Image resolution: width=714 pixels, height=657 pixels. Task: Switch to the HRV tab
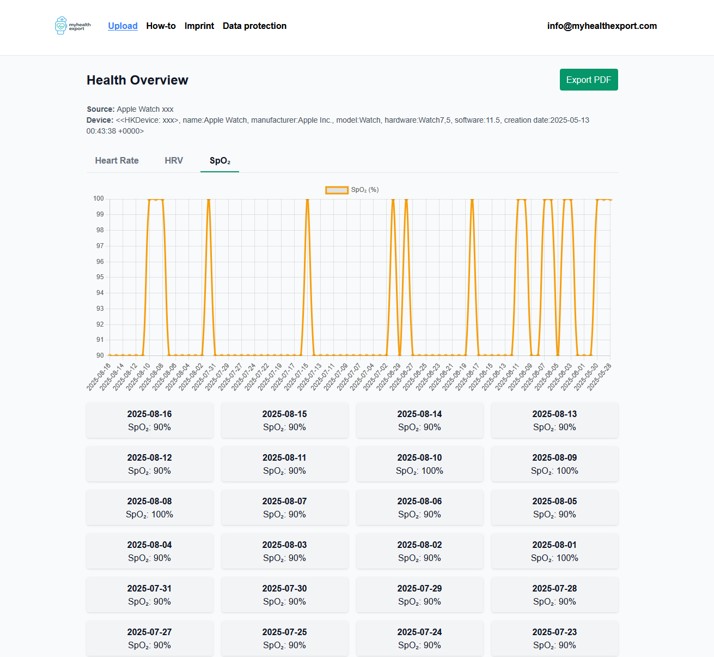(x=174, y=160)
